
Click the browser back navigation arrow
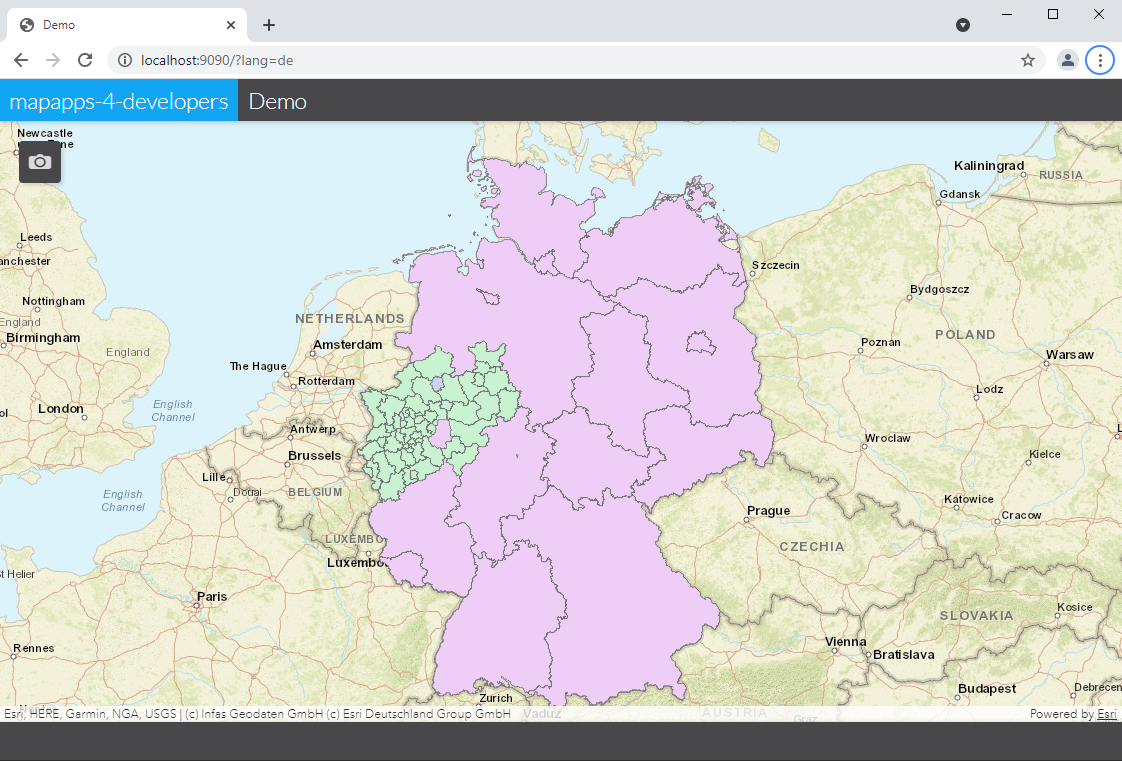click(x=20, y=60)
